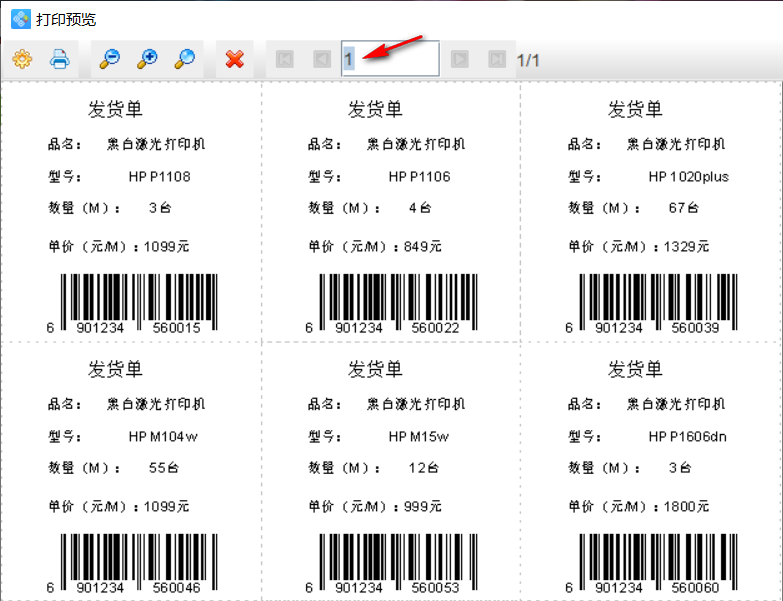Click 品名 line on the HP 1020plus label
The image size is (783, 601).
click(x=647, y=144)
